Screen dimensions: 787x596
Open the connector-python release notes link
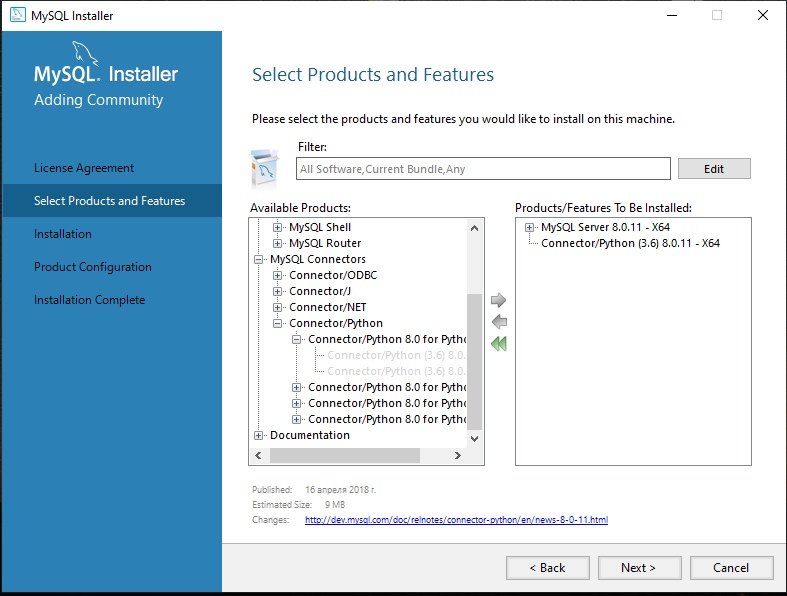tap(456, 520)
